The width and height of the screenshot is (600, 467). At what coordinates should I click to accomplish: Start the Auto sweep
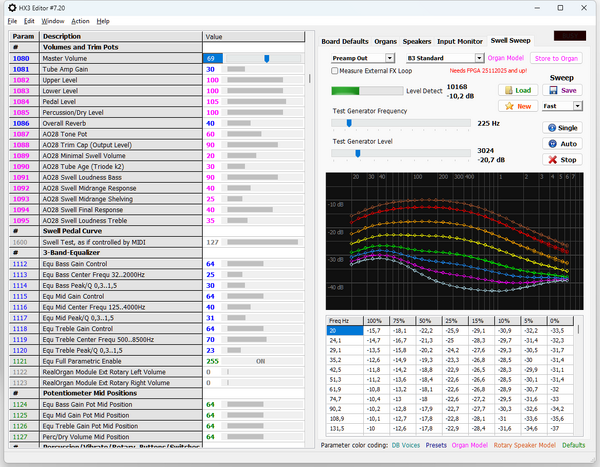562,144
